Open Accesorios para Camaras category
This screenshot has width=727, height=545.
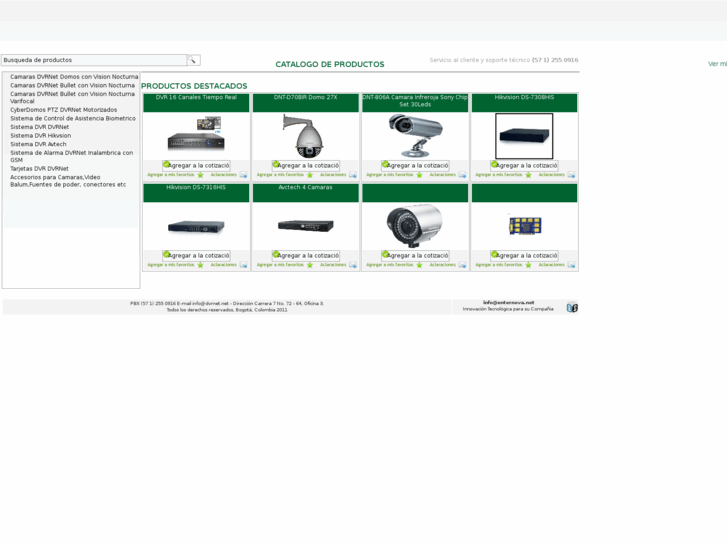68,181
